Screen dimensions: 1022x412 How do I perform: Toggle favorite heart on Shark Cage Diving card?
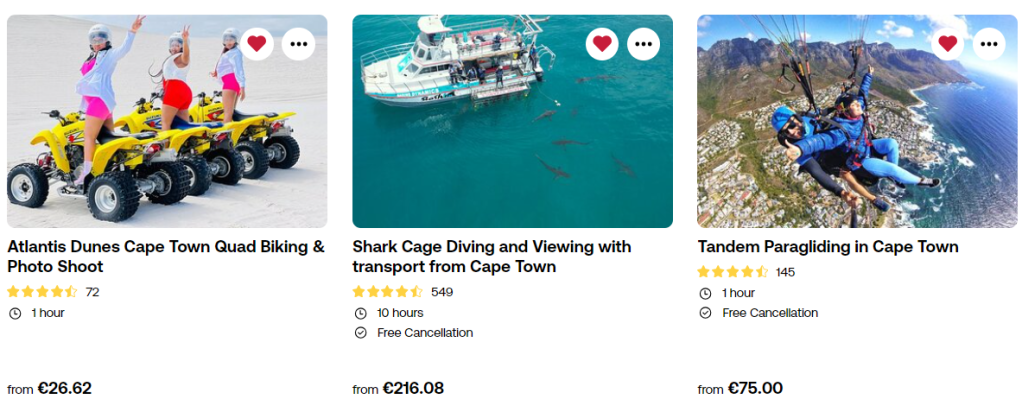click(x=602, y=43)
